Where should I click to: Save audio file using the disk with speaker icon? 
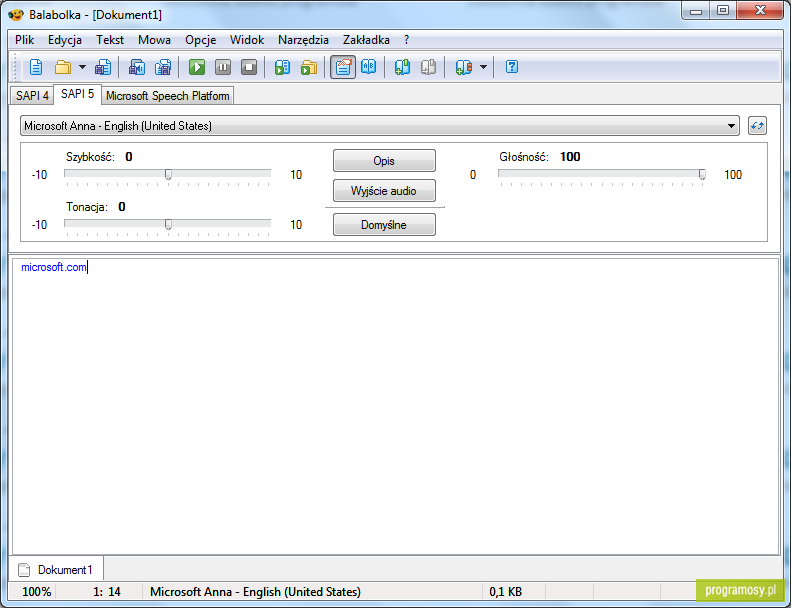point(137,67)
